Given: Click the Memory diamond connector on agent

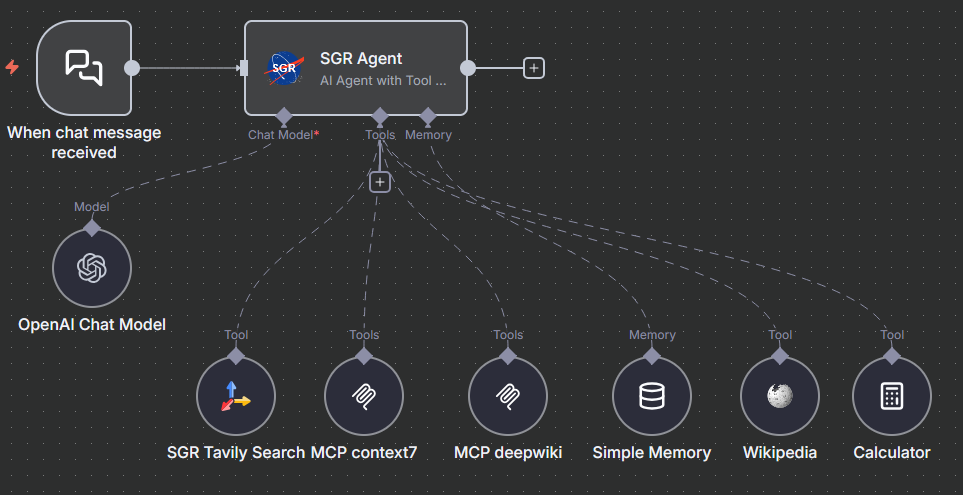Looking at the screenshot, I should (428, 115).
